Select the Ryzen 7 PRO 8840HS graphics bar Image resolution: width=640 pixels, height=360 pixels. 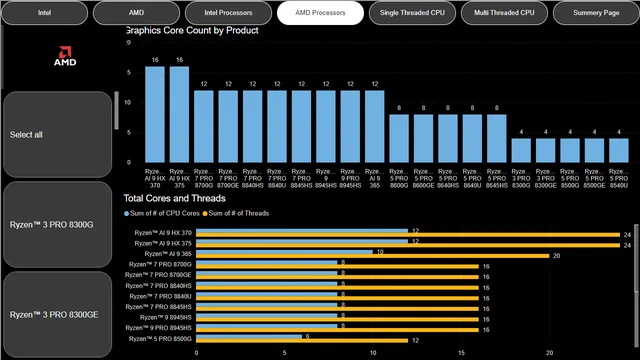tap(253, 127)
